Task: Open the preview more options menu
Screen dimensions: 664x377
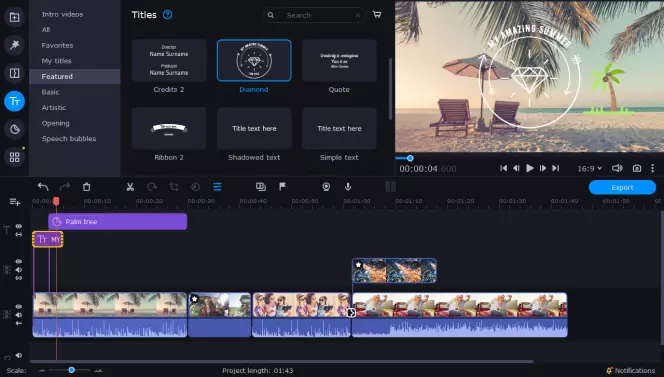Action: [x=653, y=168]
